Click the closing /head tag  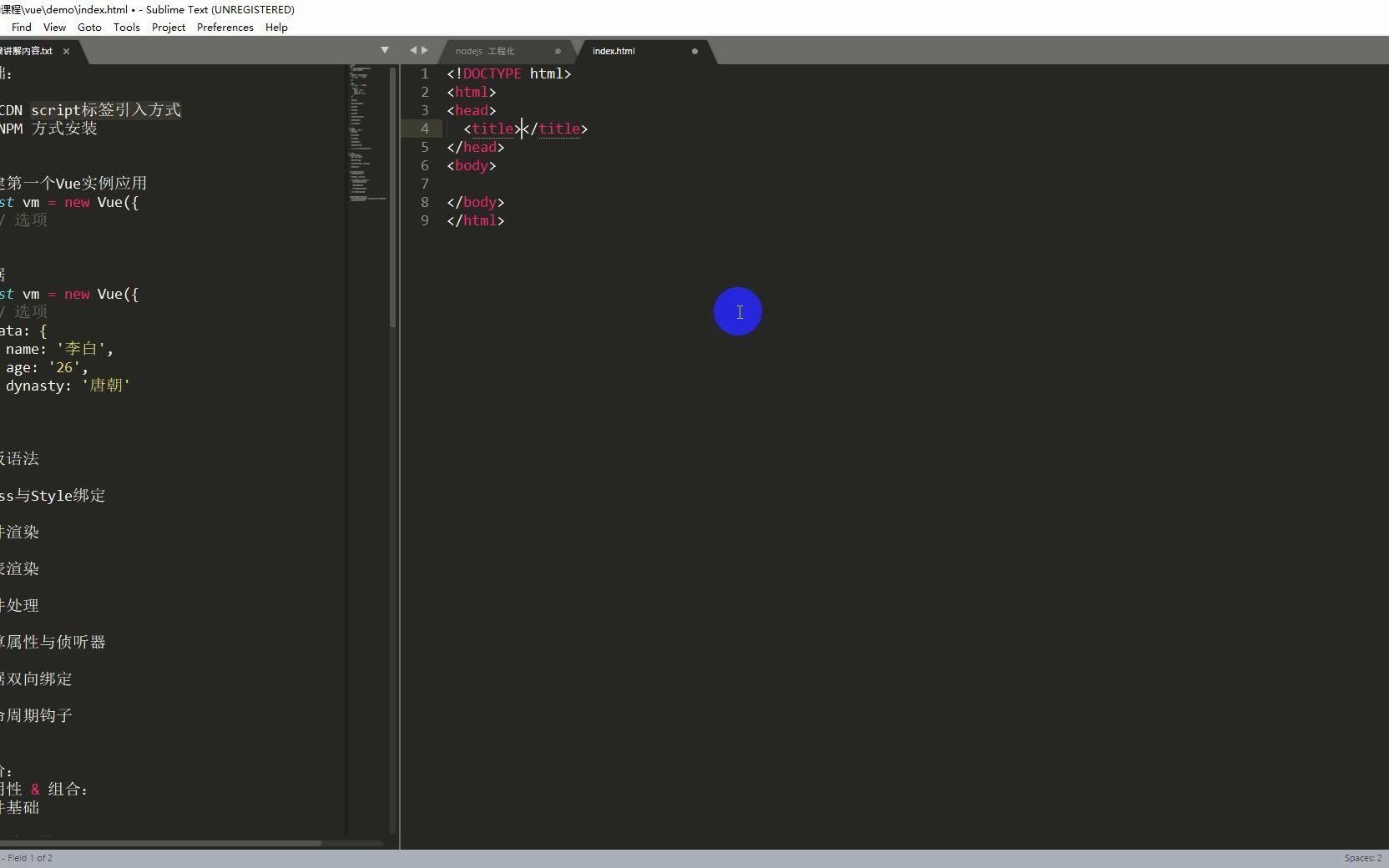pyautogui.click(x=476, y=147)
